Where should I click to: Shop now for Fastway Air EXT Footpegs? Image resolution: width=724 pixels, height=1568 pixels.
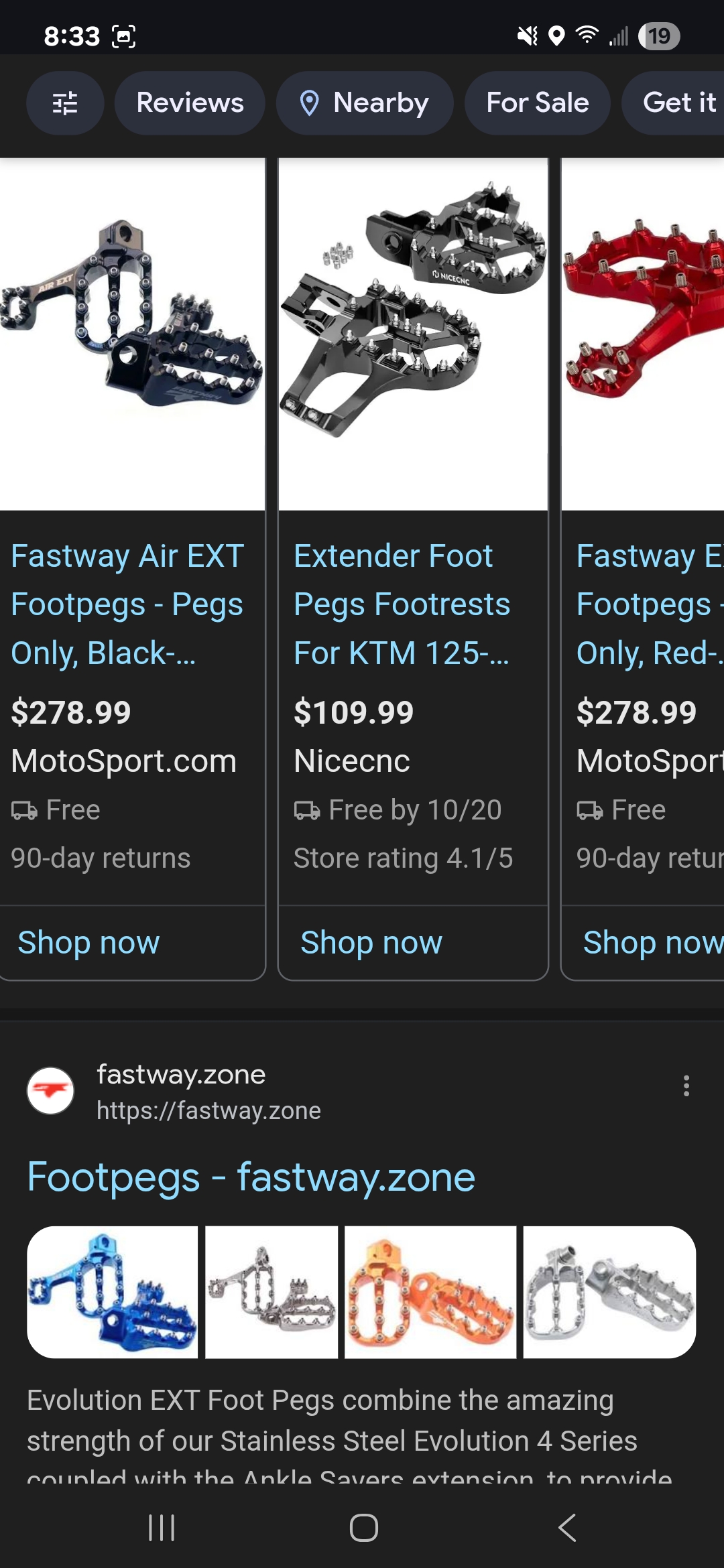click(88, 942)
